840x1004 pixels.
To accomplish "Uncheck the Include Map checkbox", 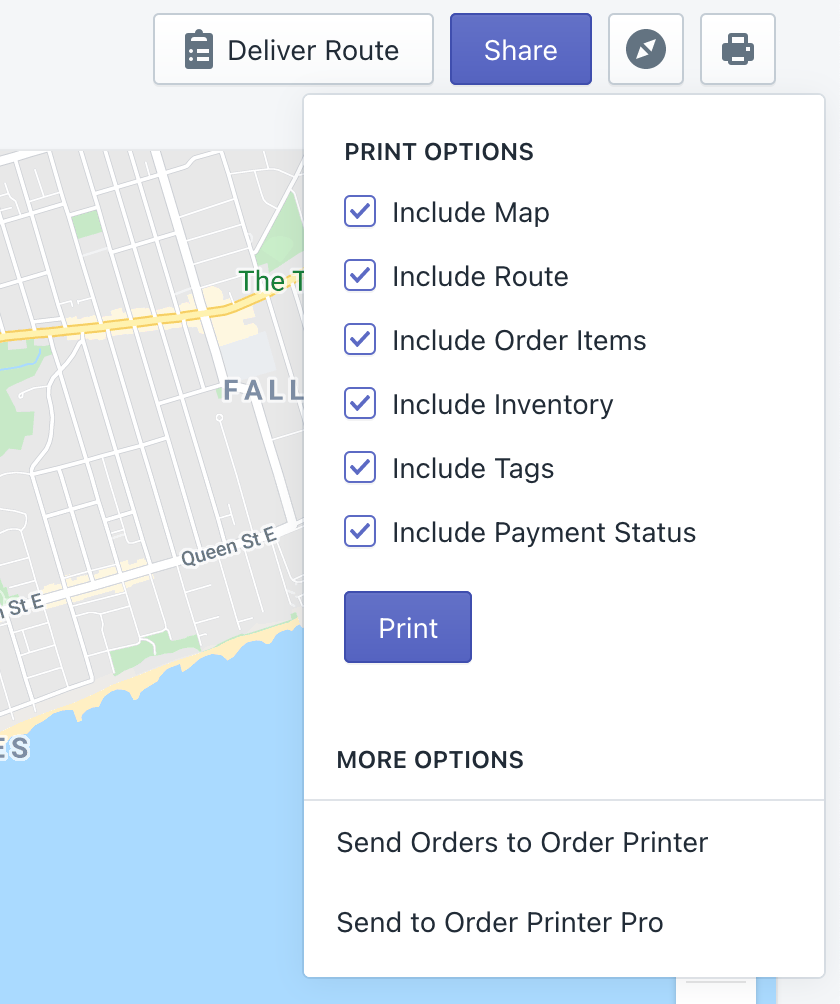I will click(x=360, y=212).
